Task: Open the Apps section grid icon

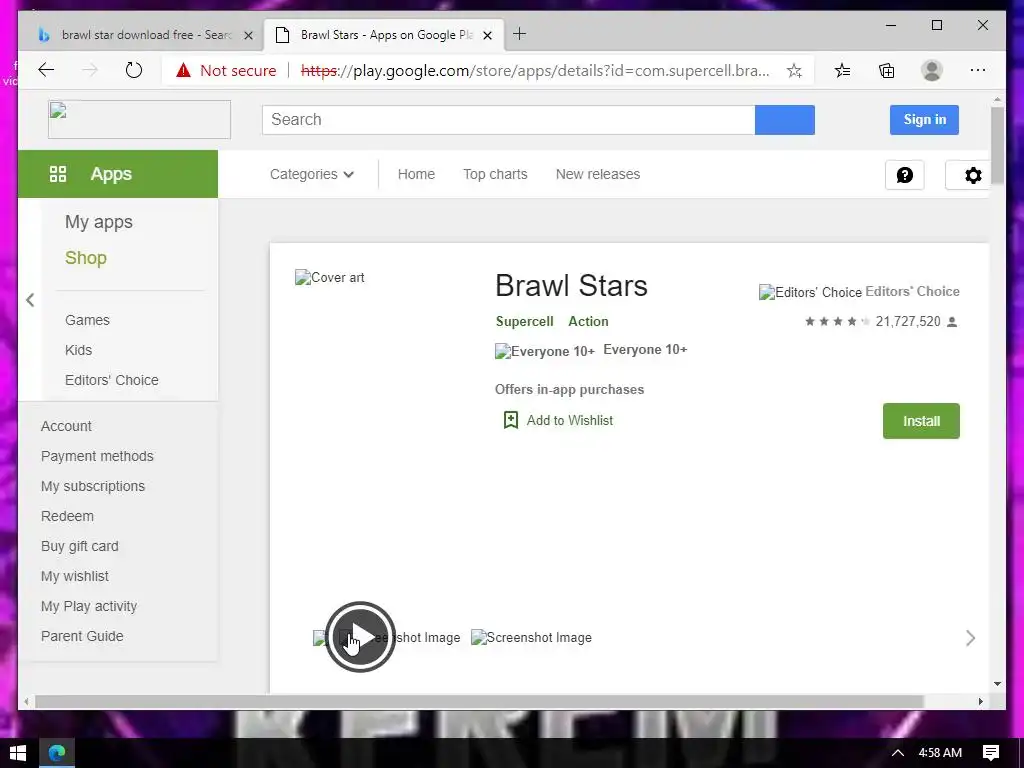Action: point(58,174)
